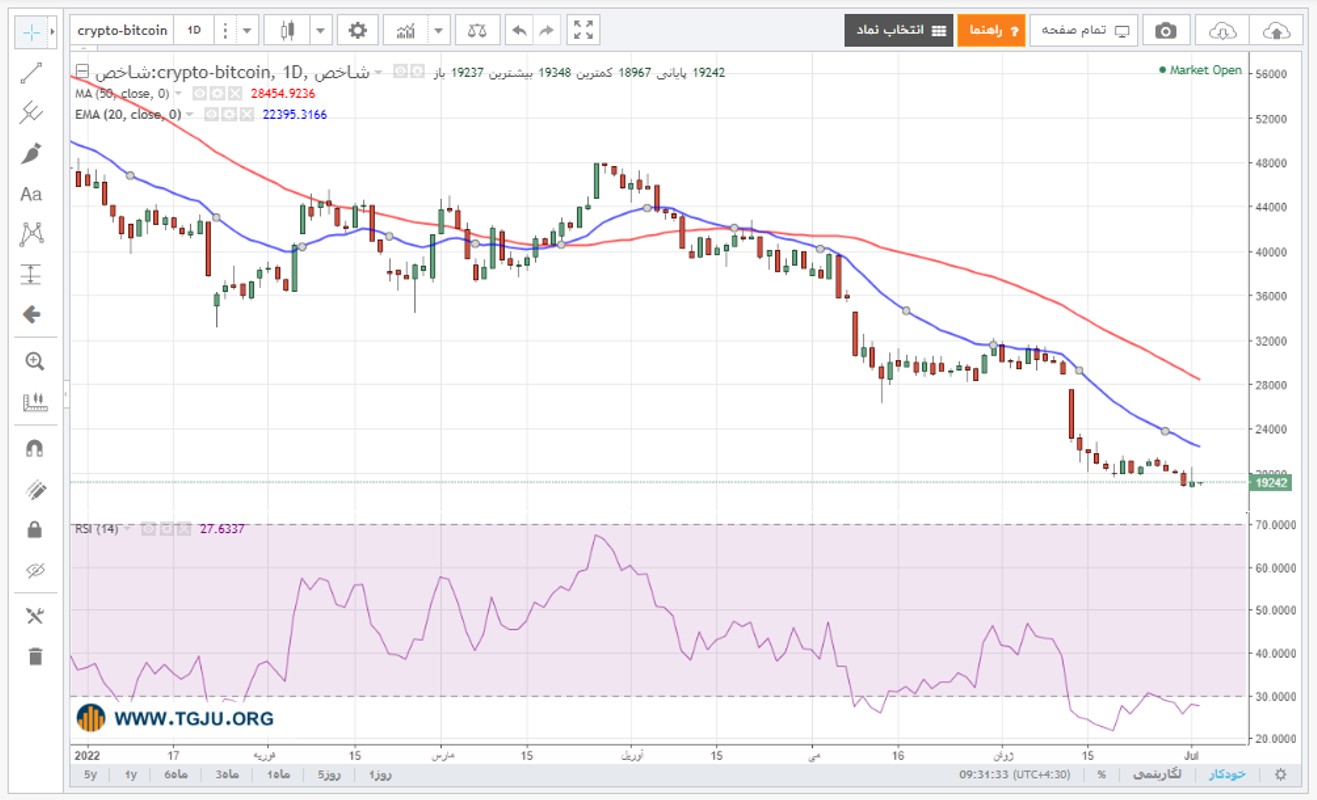The image size is (1317, 800).
Task: Click the compare symbols scales icon
Action: [x=478, y=30]
